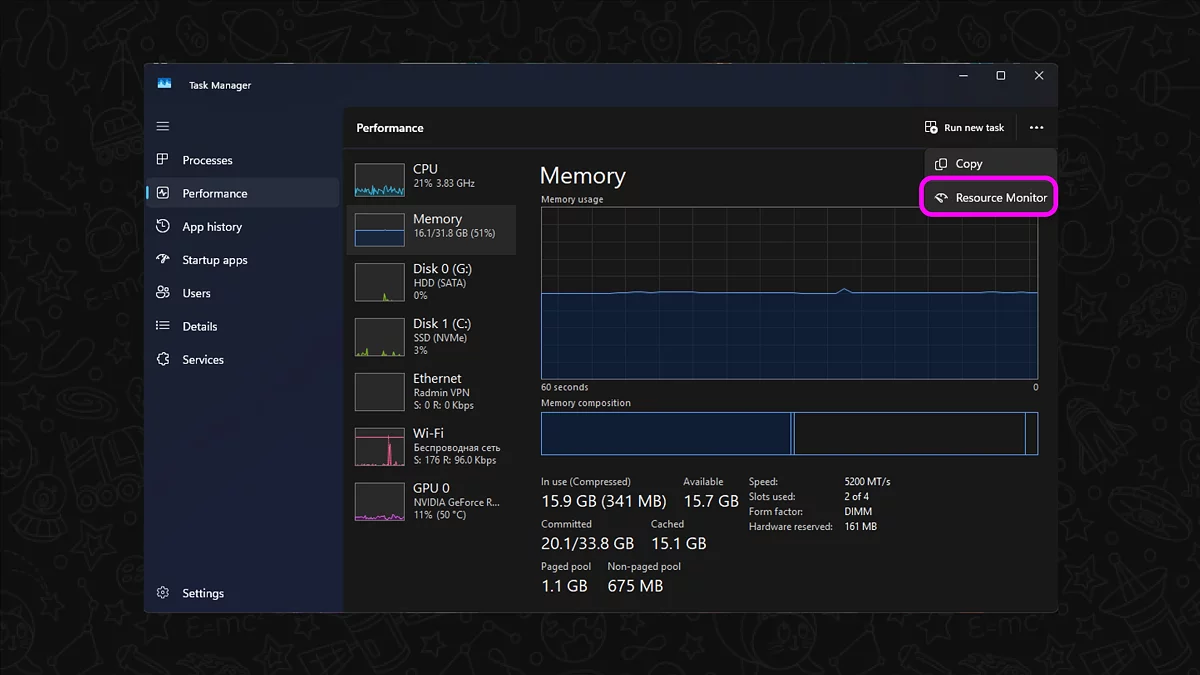Screen dimensions: 1200x675
Task: Click the Memory composition bar
Action: [x=789, y=434]
